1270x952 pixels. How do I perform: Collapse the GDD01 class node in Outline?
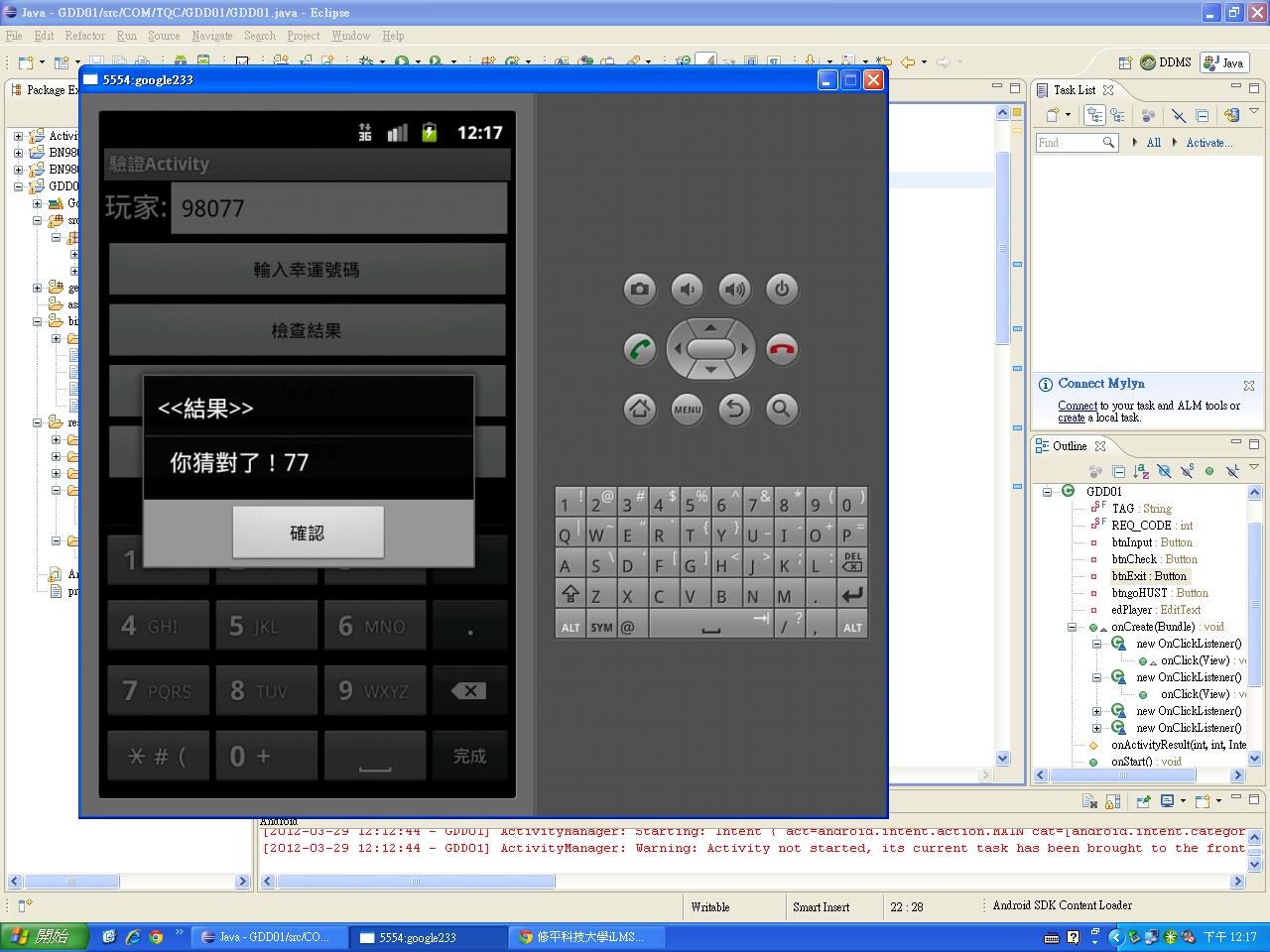click(x=1047, y=491)
